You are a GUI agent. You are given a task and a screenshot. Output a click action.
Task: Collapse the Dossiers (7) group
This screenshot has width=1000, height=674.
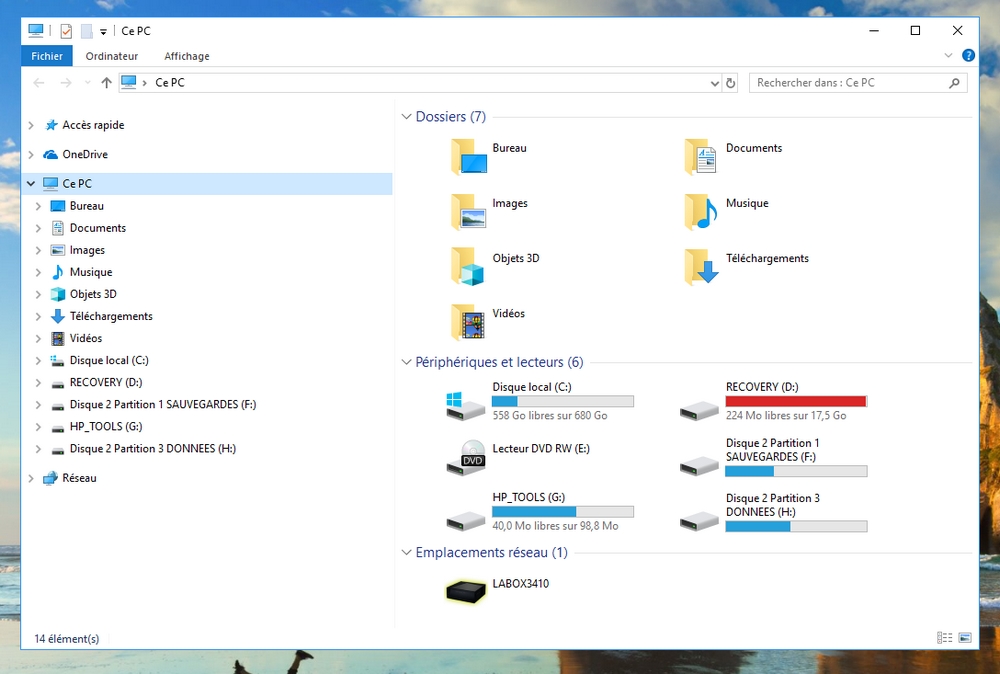pos(406,117)
